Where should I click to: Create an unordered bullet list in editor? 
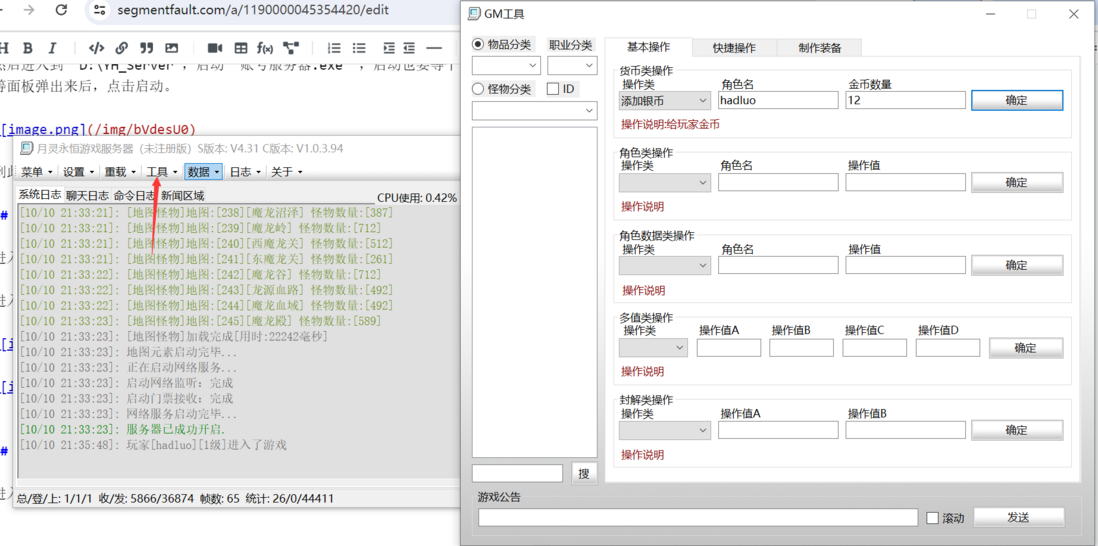(359, 48)
